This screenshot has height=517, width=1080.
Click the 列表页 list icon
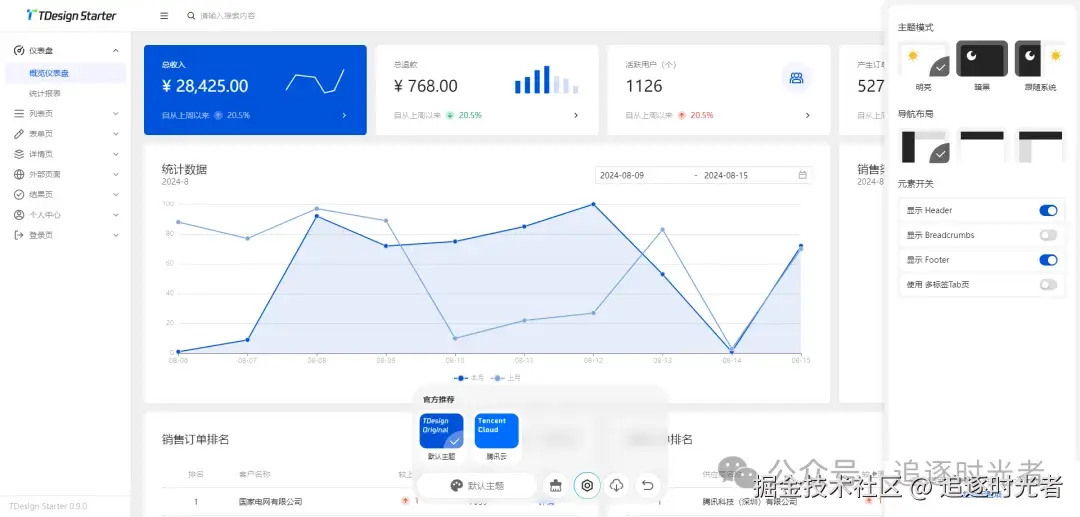pos(19,114)
